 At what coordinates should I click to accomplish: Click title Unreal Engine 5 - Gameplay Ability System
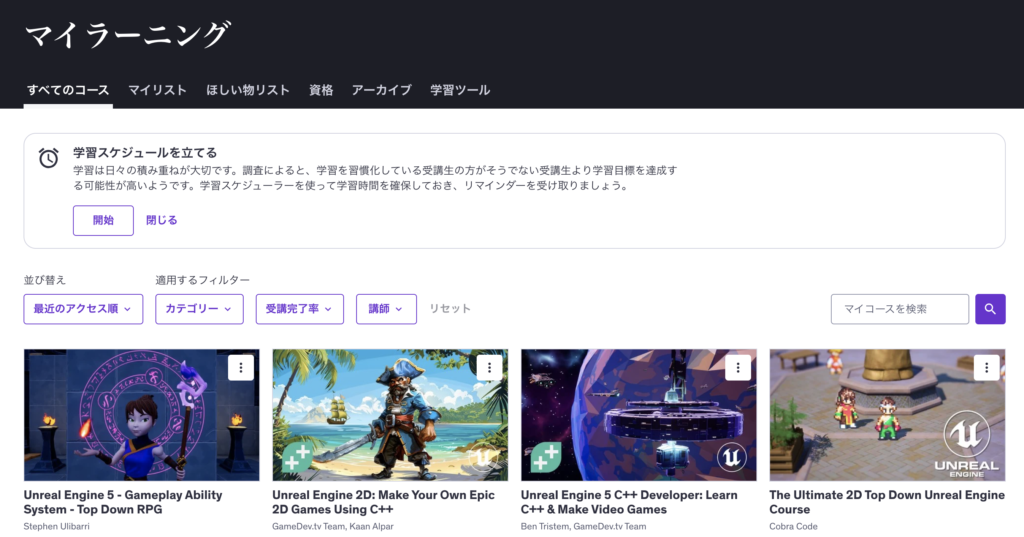123,502
